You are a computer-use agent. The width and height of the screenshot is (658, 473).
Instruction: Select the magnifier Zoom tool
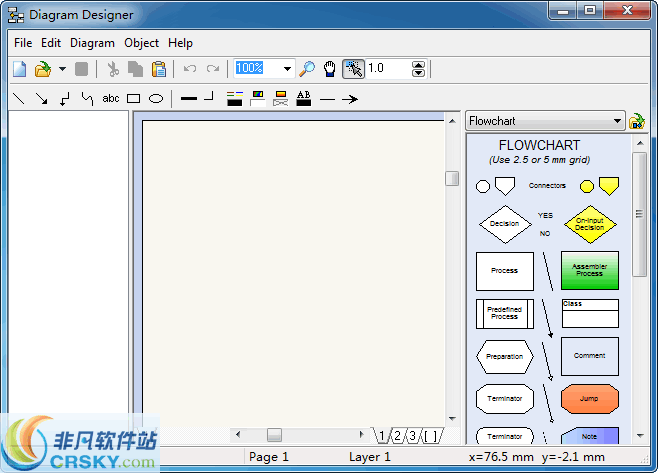click(307, 69)
